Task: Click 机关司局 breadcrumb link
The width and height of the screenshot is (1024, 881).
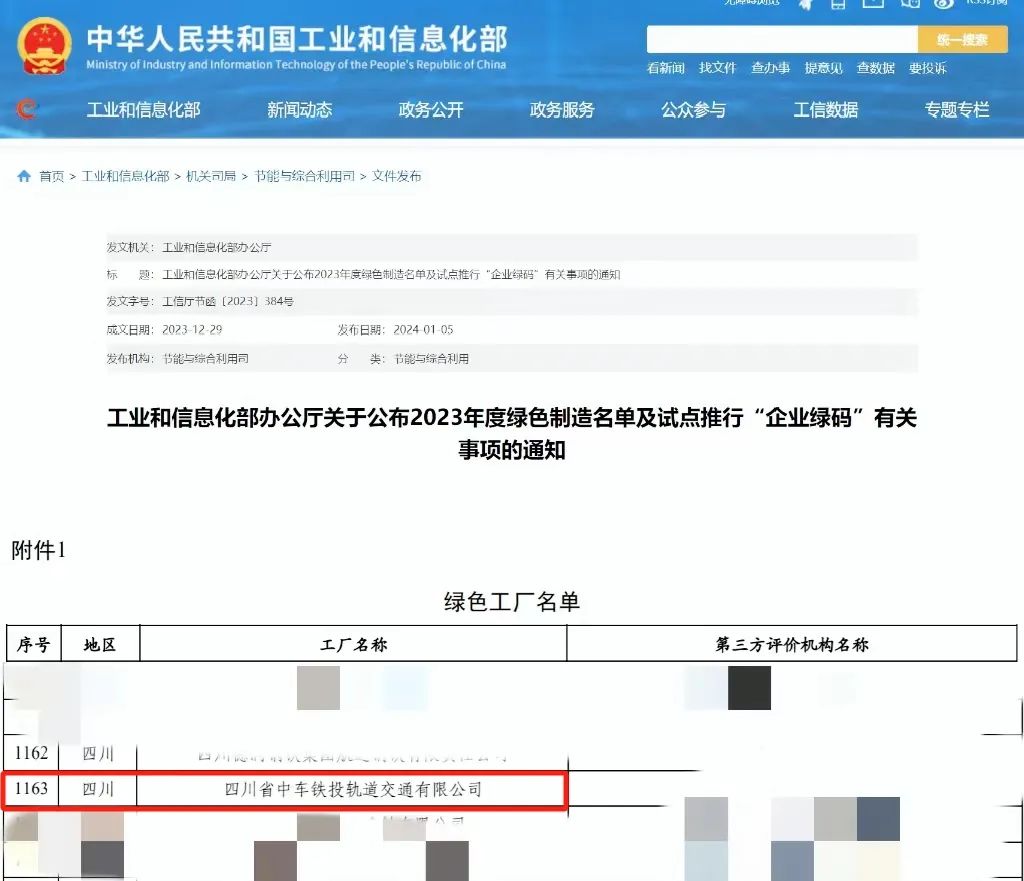Action: (x=211, y=176)
